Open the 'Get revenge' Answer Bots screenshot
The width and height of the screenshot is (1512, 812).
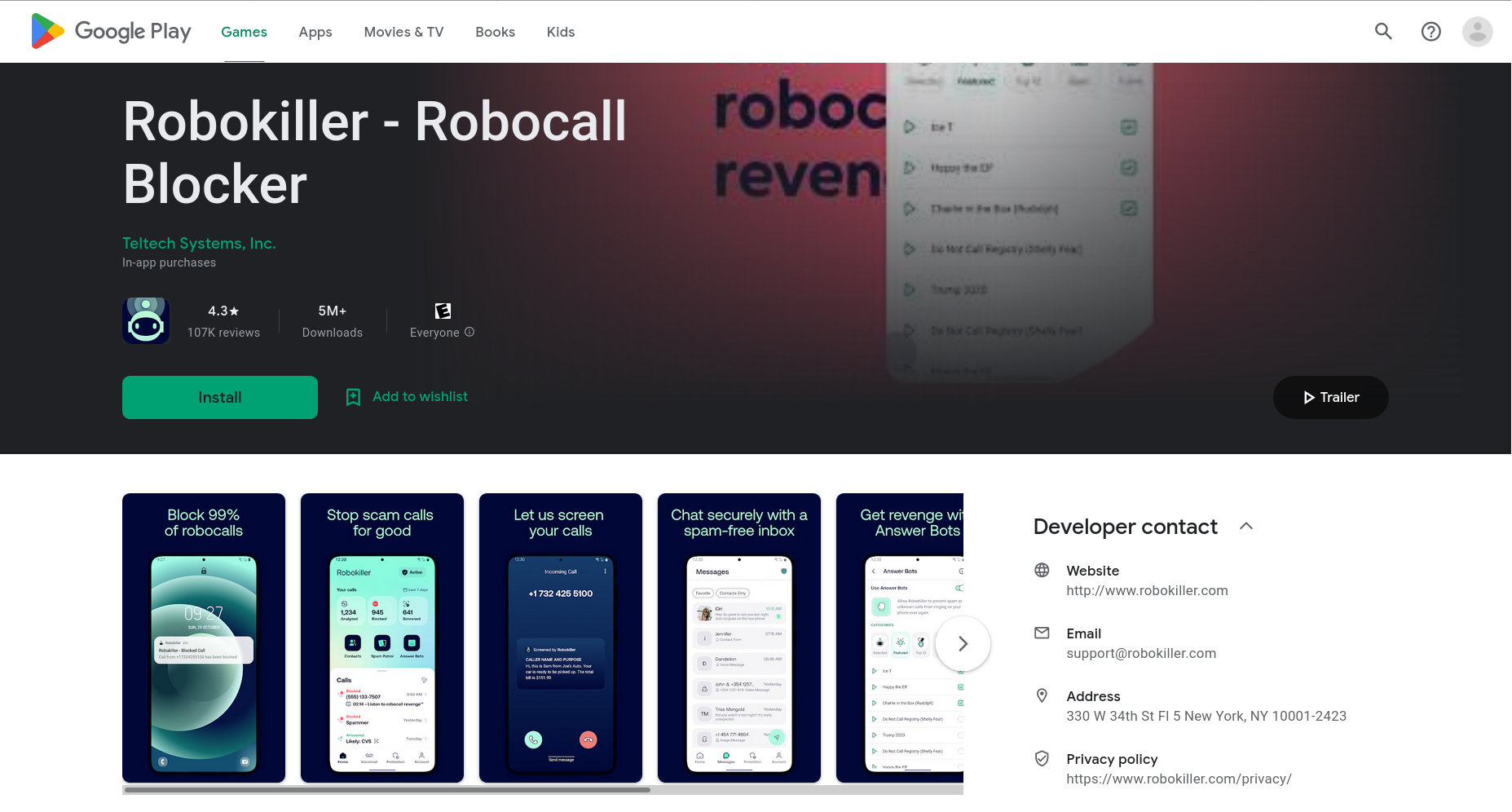pos(900,638)
